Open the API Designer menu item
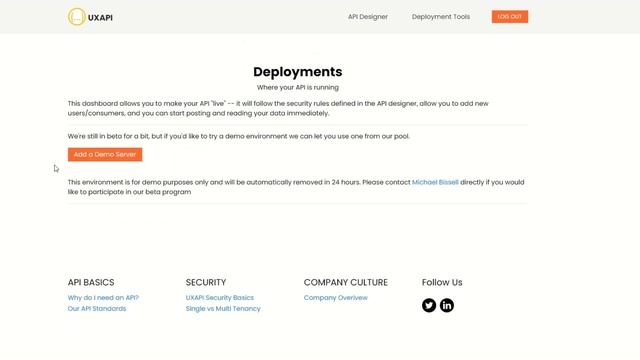Image resolution: width=640 pixels, height=360 pixels. (x=368, y=17)
